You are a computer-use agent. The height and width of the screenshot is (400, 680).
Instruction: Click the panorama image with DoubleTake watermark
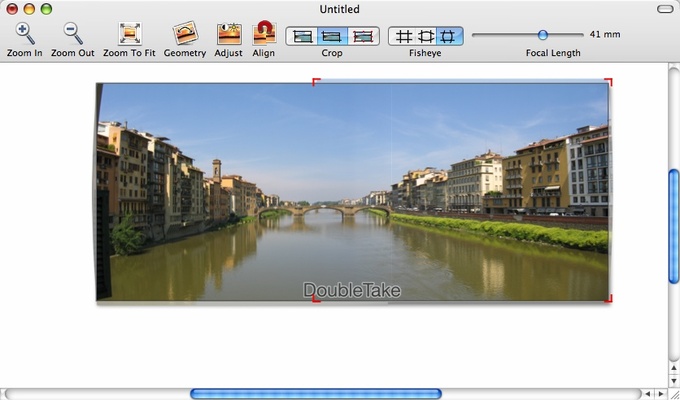click(352, 190)
